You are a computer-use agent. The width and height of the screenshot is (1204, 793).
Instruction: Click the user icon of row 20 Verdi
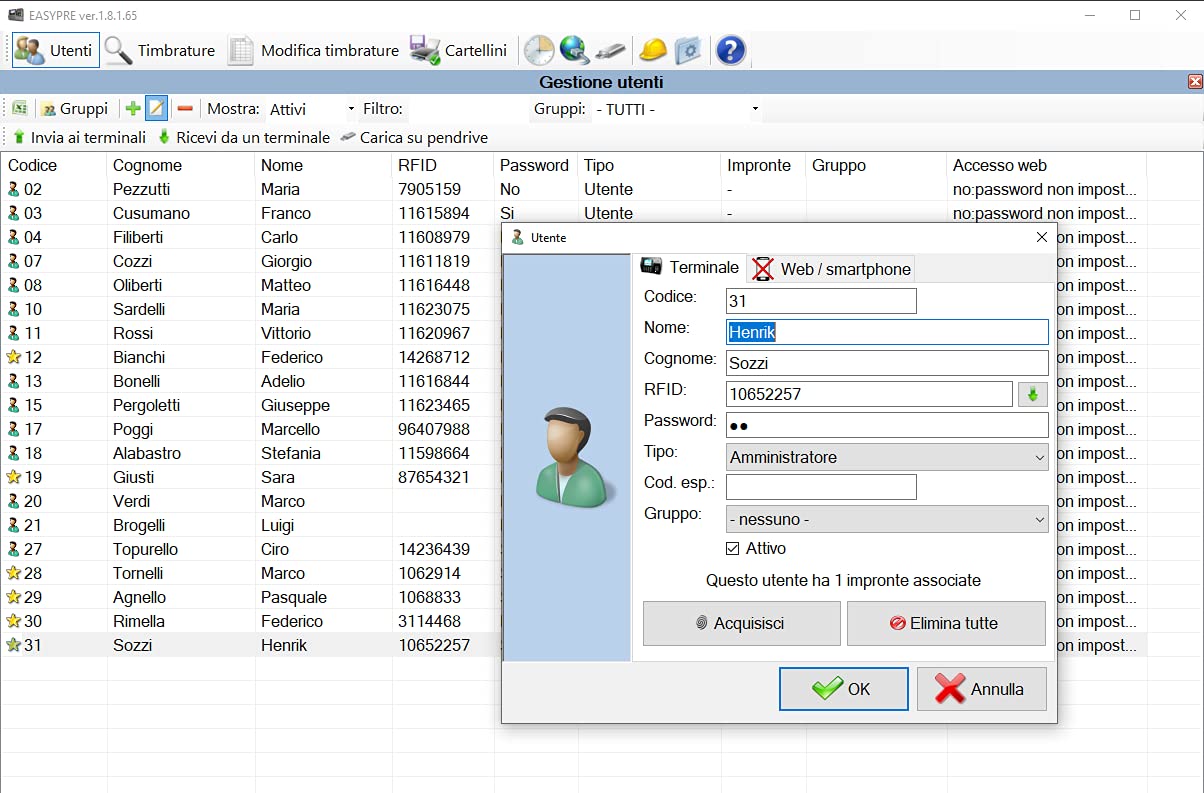coord(14,501)
